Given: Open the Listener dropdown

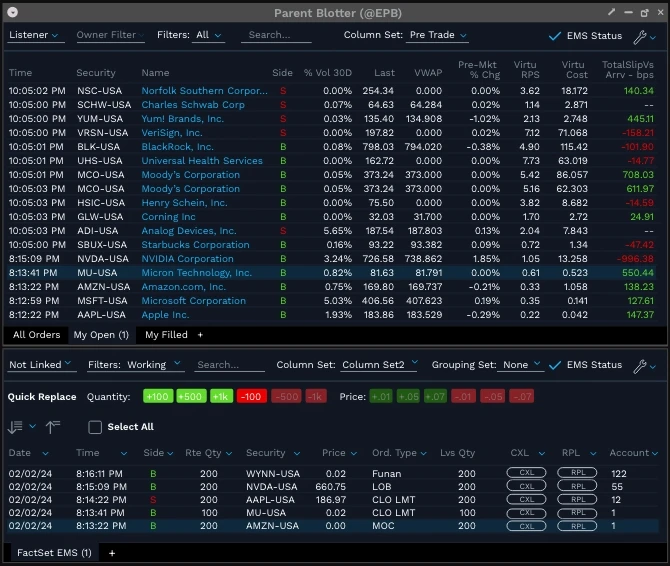Looking at the screenshot, I should point(34,35).
